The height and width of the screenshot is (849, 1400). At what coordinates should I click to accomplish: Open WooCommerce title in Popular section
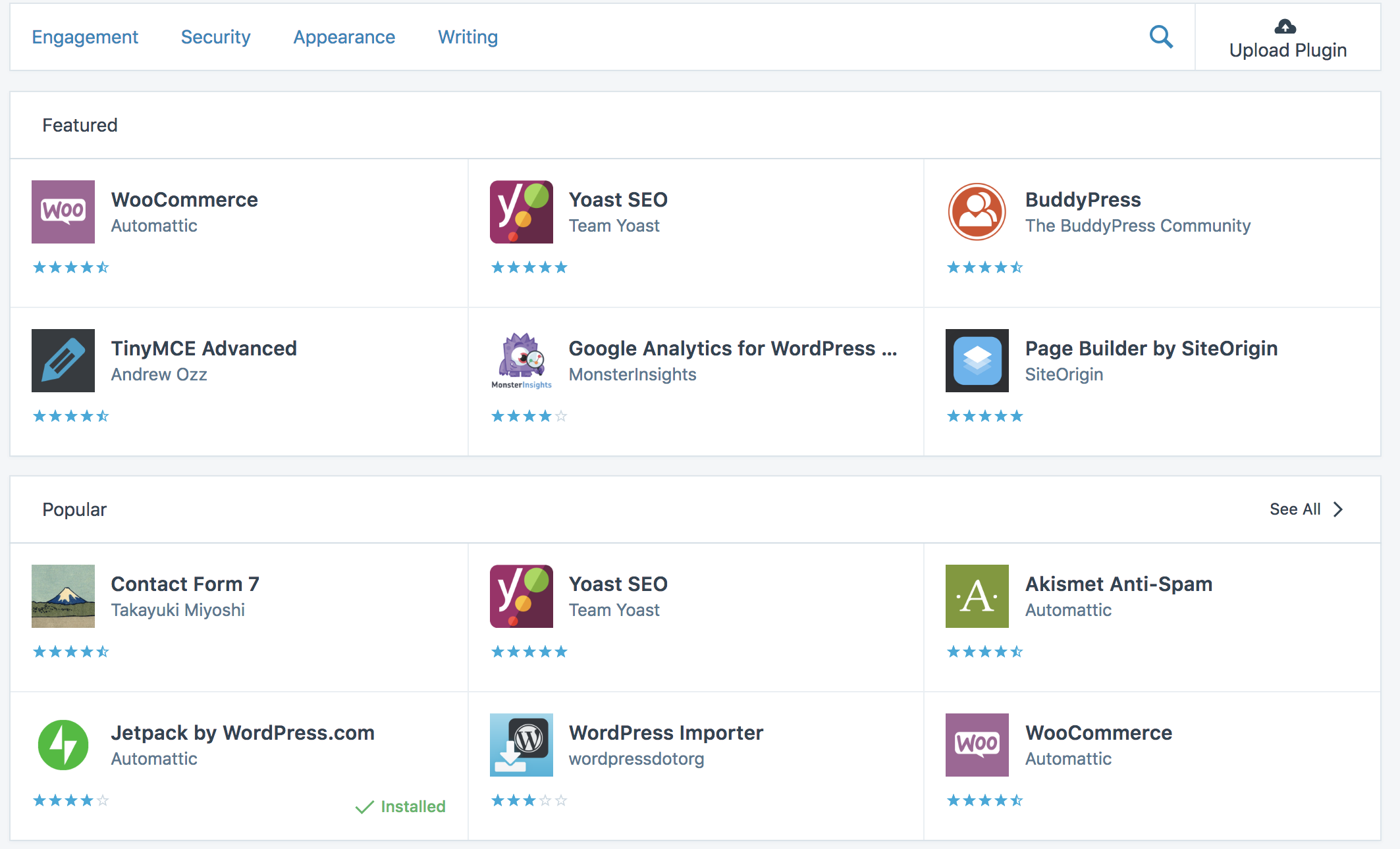pyautogui.click(x=1098, y=733)
